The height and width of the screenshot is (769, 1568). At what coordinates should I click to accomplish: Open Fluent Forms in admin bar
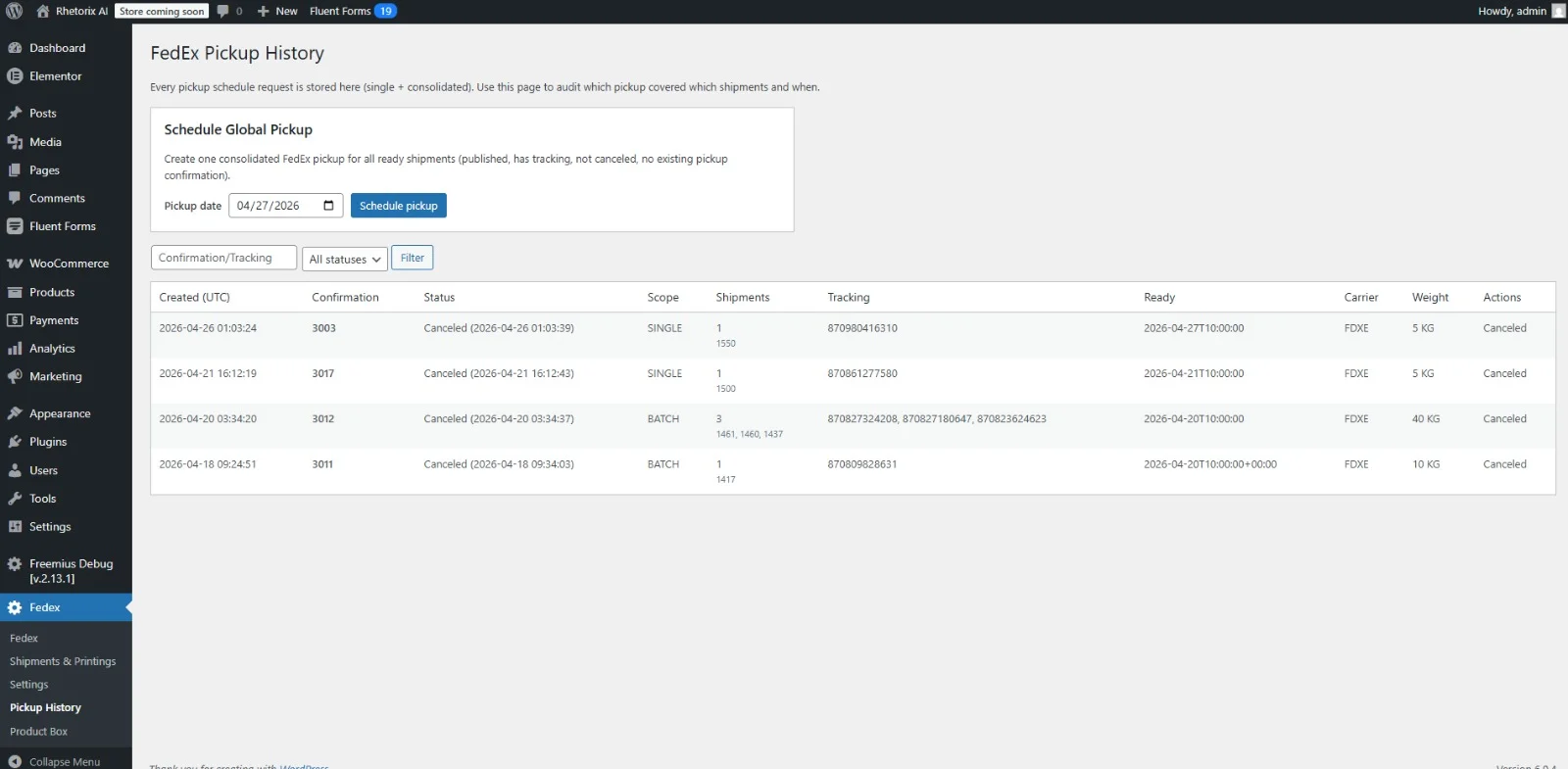point(340,11)
